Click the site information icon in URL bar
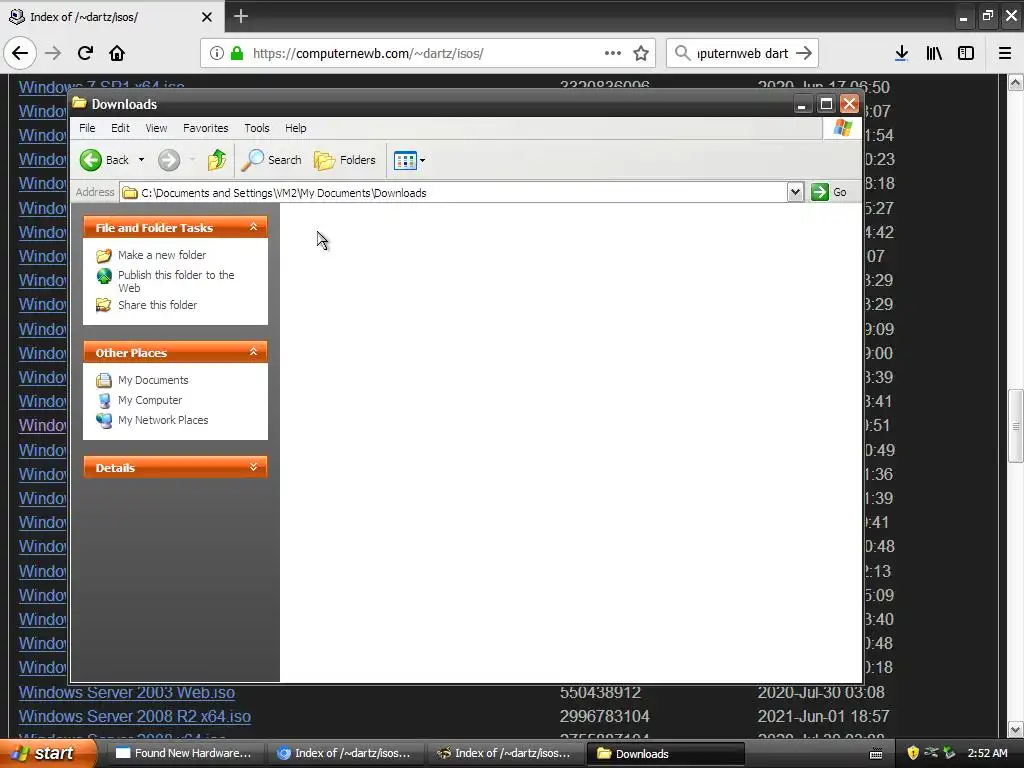This screenshot has height=768, width=1024. 217,53
